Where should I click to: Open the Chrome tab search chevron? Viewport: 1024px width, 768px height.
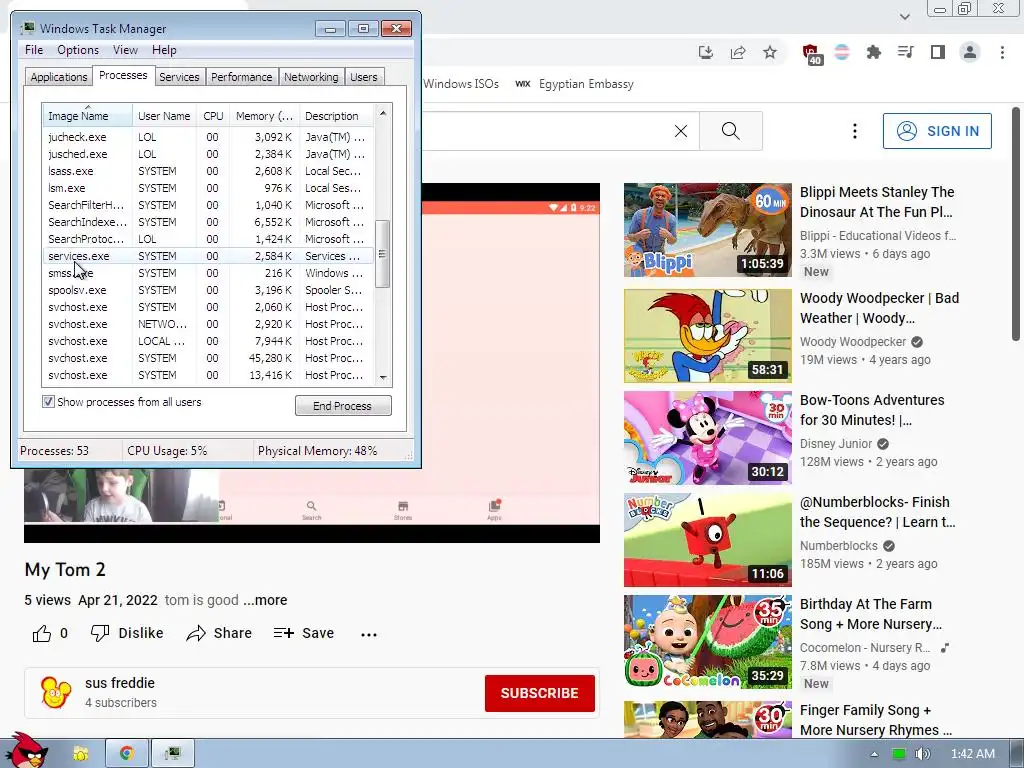(x=904, y=16)
